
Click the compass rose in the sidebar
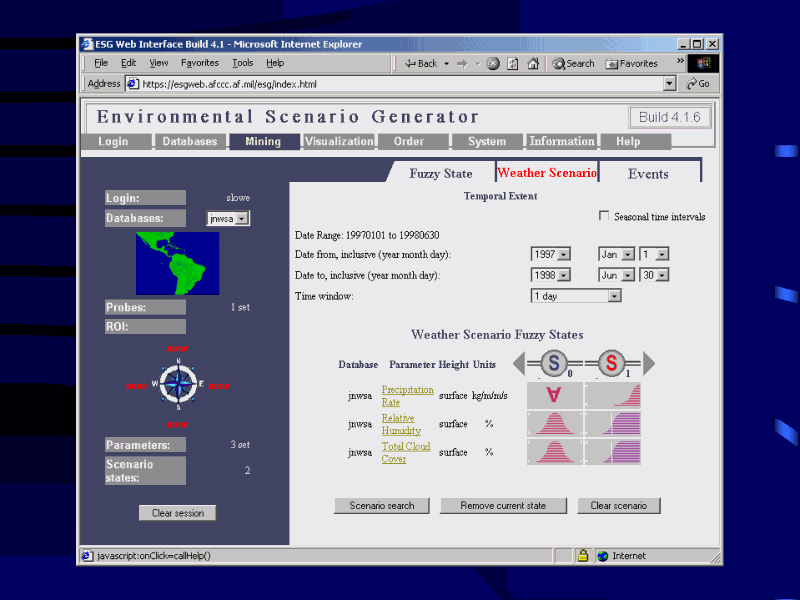[x=177, y=384]
